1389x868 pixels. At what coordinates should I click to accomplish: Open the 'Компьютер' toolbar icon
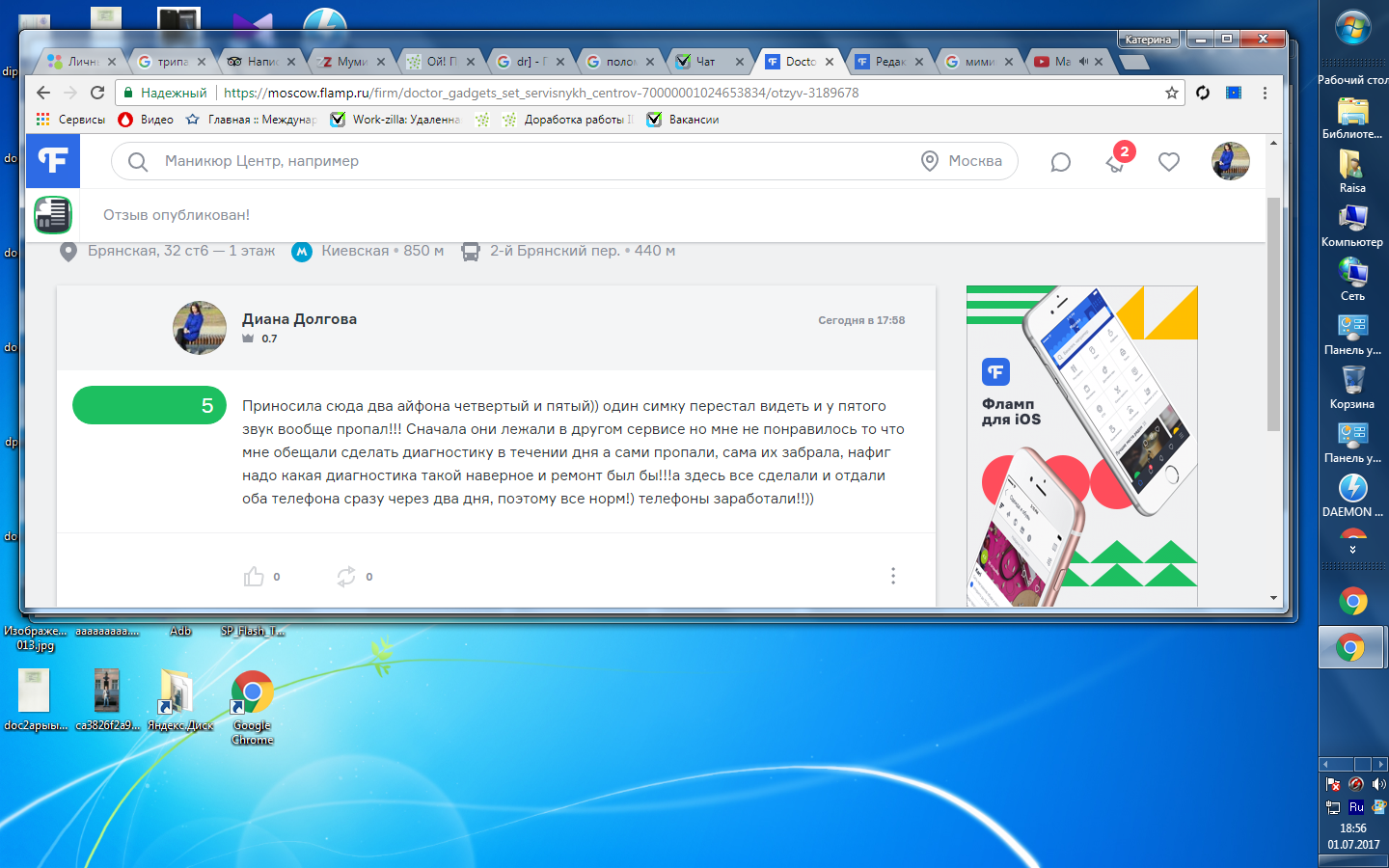coord(1352,227)
